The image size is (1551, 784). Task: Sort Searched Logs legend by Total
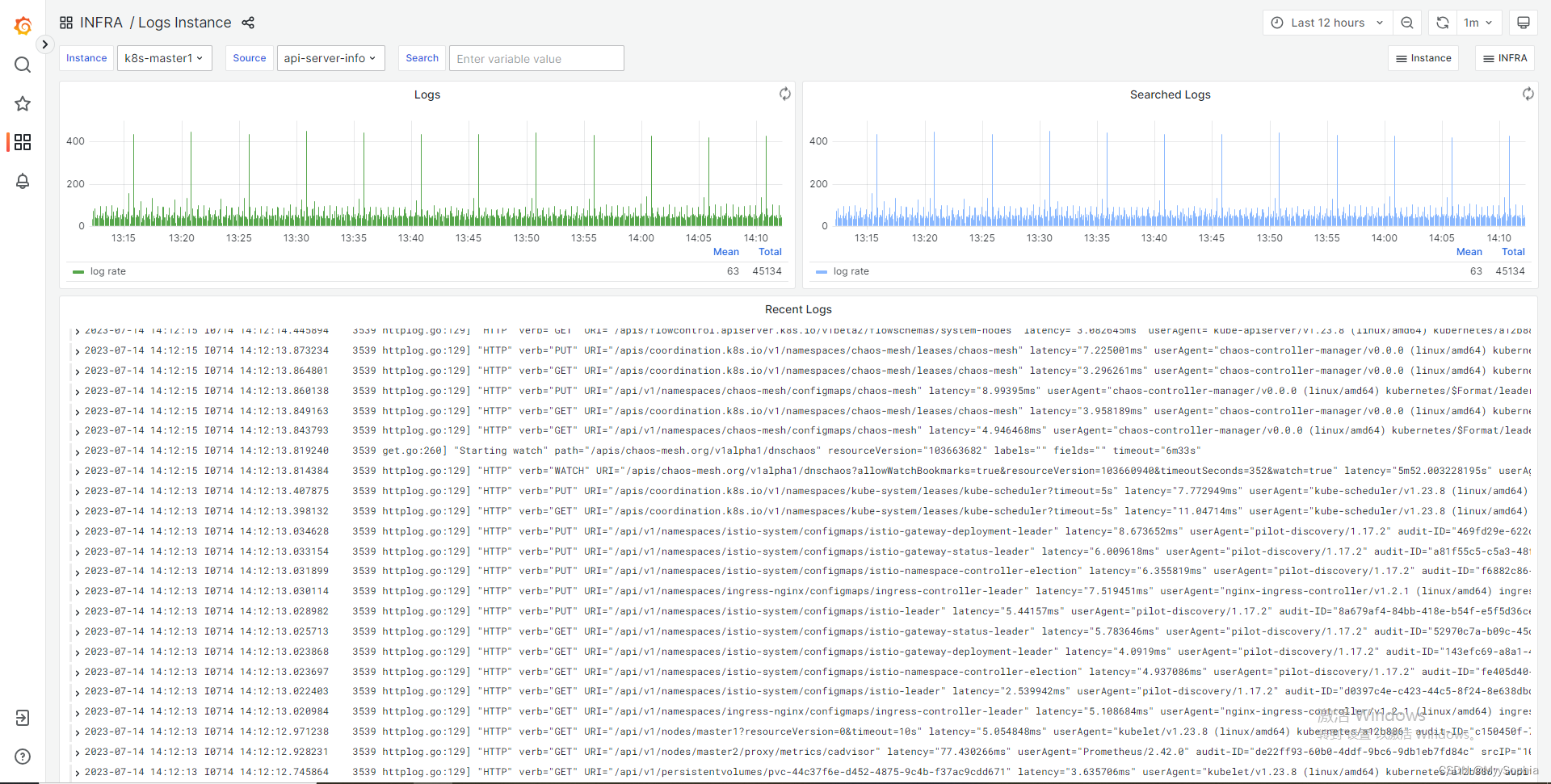coord(1513,252)
